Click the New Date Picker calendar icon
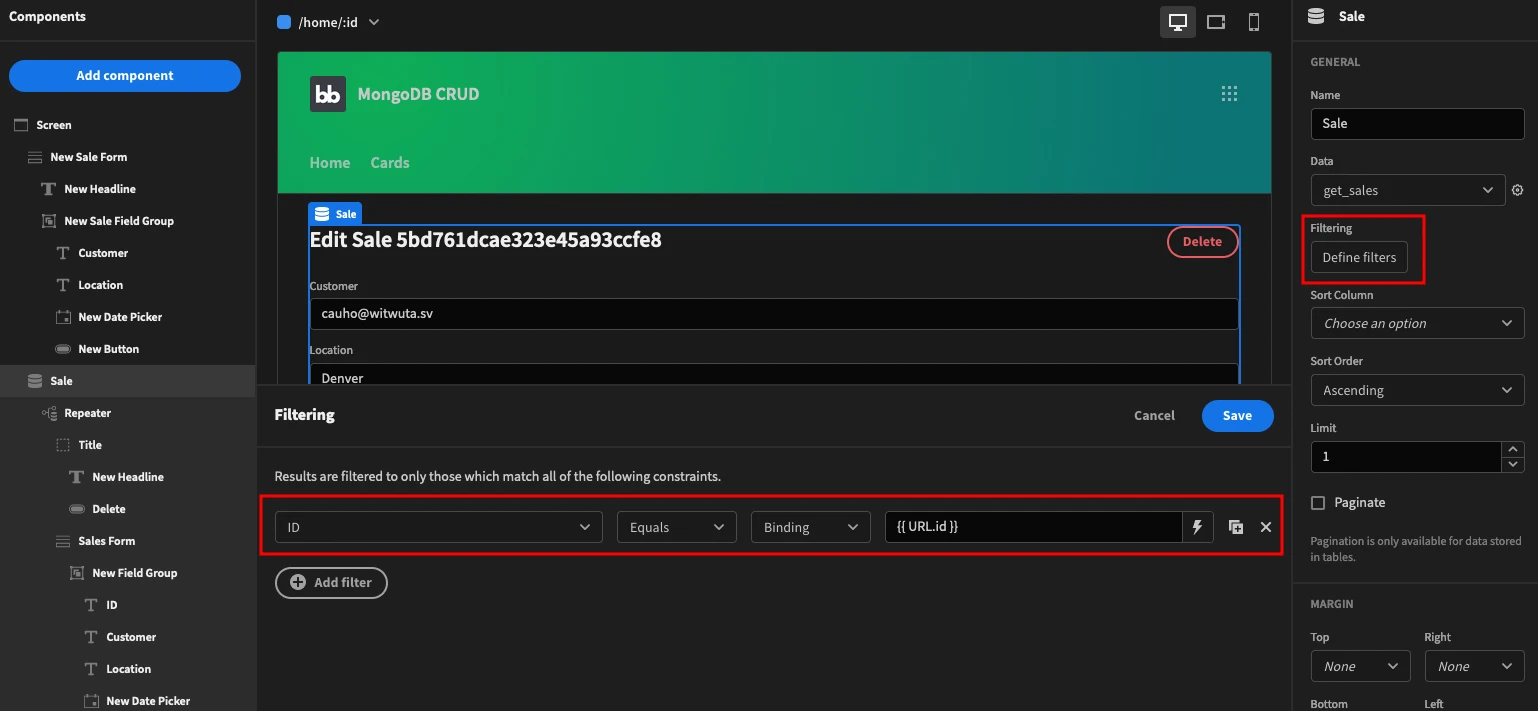The height and width of the screenshot is (711, 1538). 63,317
